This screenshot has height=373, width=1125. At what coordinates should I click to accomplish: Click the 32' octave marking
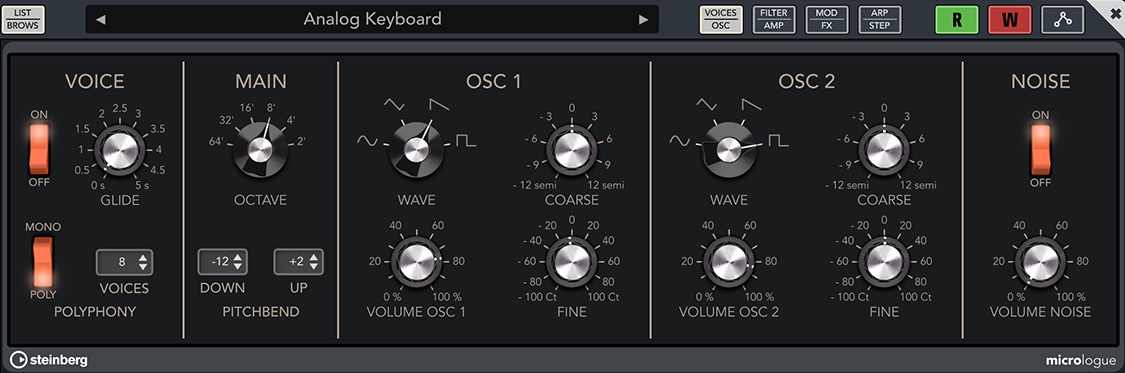click(x=226, y=120)
